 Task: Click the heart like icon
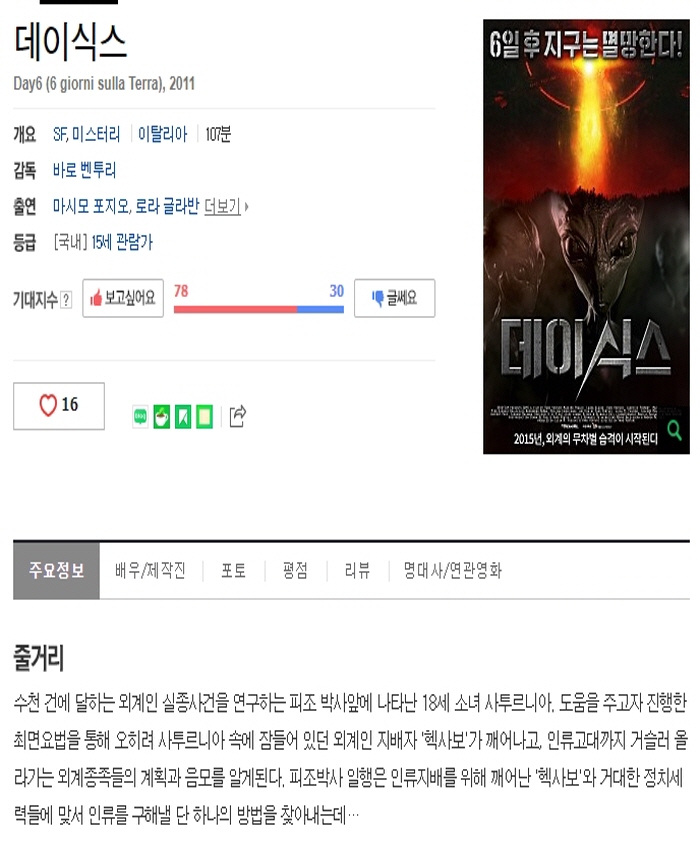pyautogui.click(x=48, y=405)
